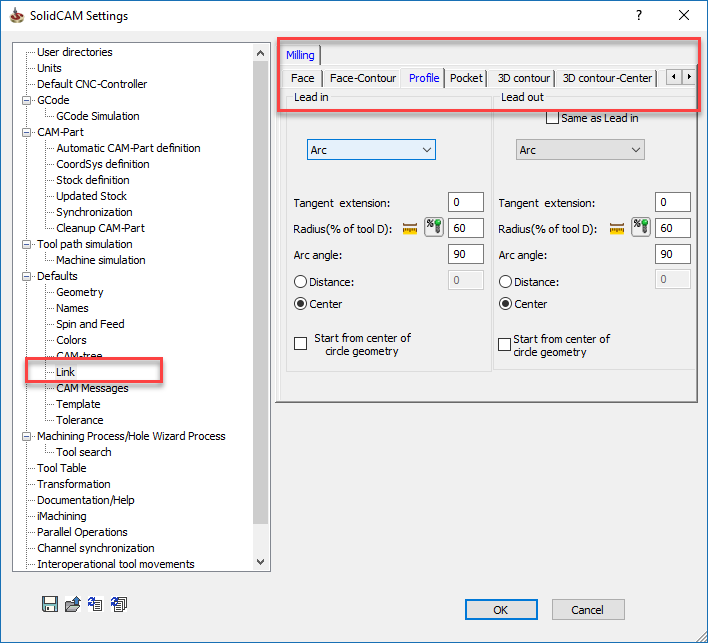The height and width of the screenshot is (643, 708).
Task: Select Template tree item
Action: click(x=78, y=404)
